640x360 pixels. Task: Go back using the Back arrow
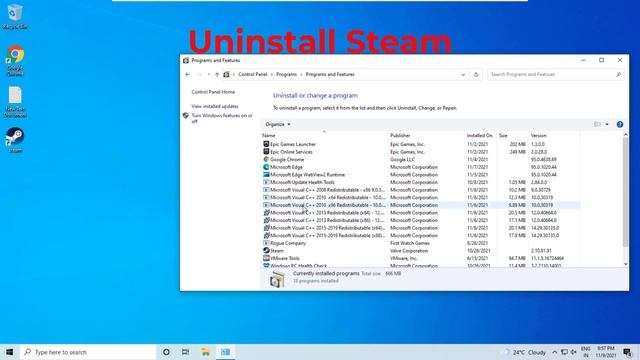coord(187,74)
